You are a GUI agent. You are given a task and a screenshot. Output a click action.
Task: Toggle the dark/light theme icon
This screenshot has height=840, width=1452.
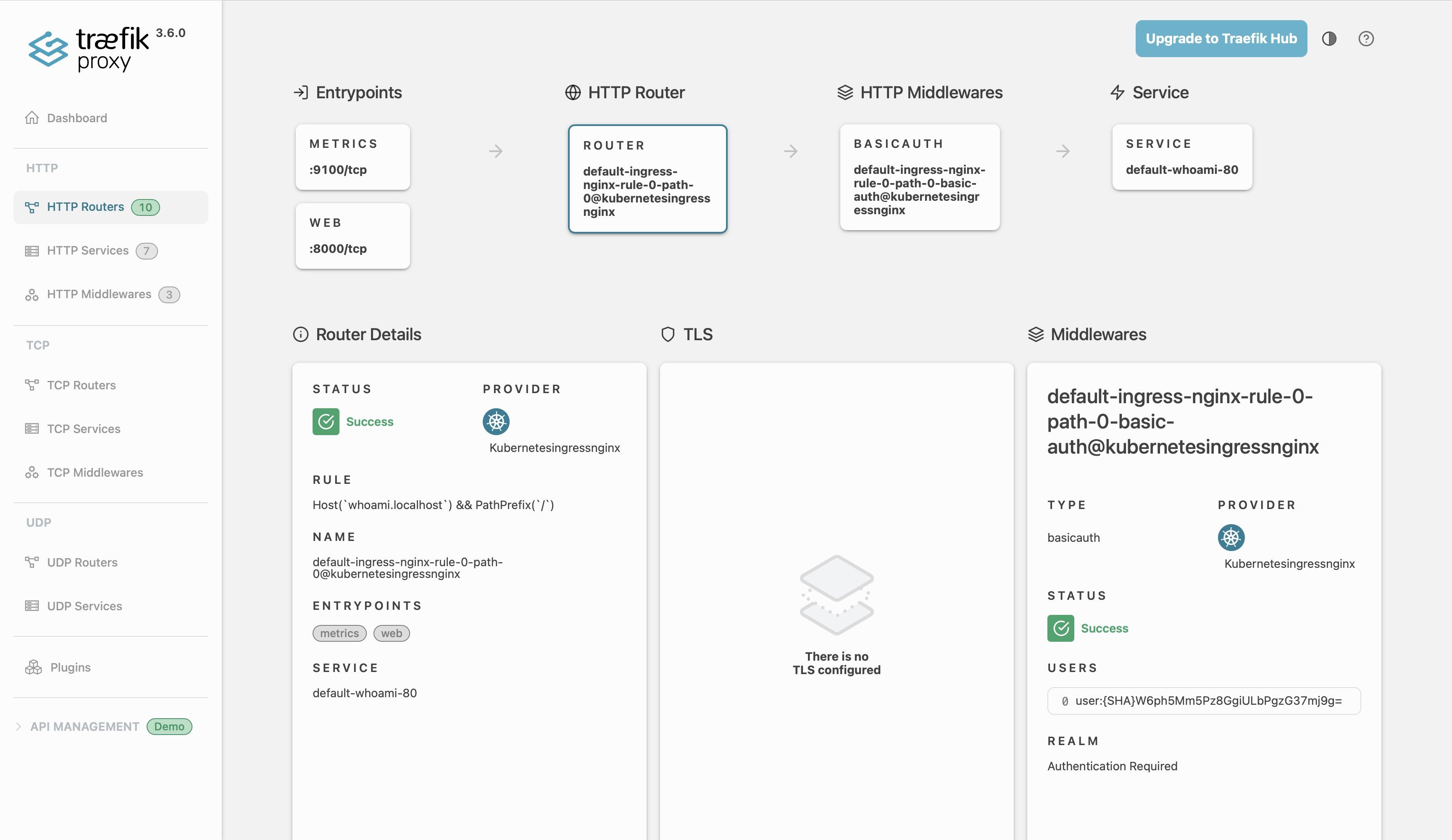pos(1329,39)
